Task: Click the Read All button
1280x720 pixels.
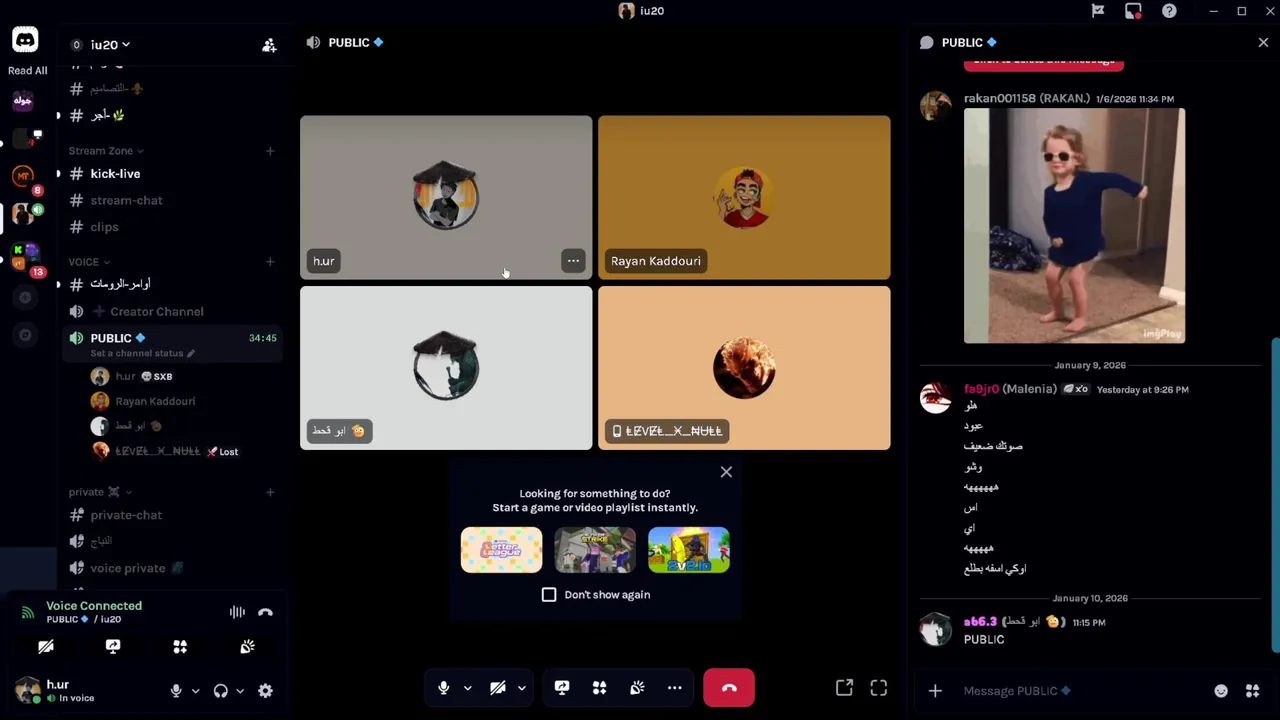Action: 27,71
